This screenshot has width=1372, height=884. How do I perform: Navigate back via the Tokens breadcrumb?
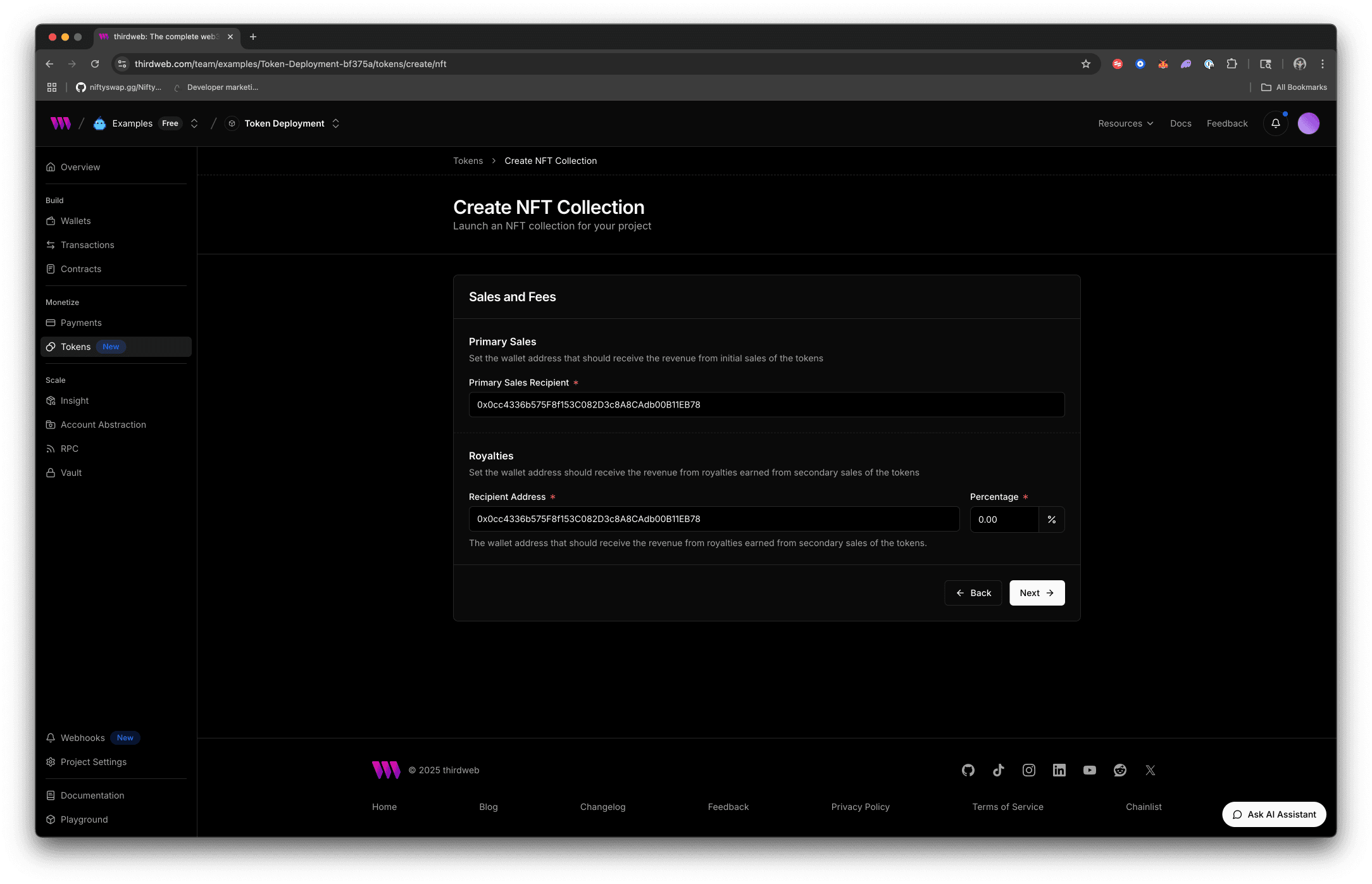[x=468, y=161]
